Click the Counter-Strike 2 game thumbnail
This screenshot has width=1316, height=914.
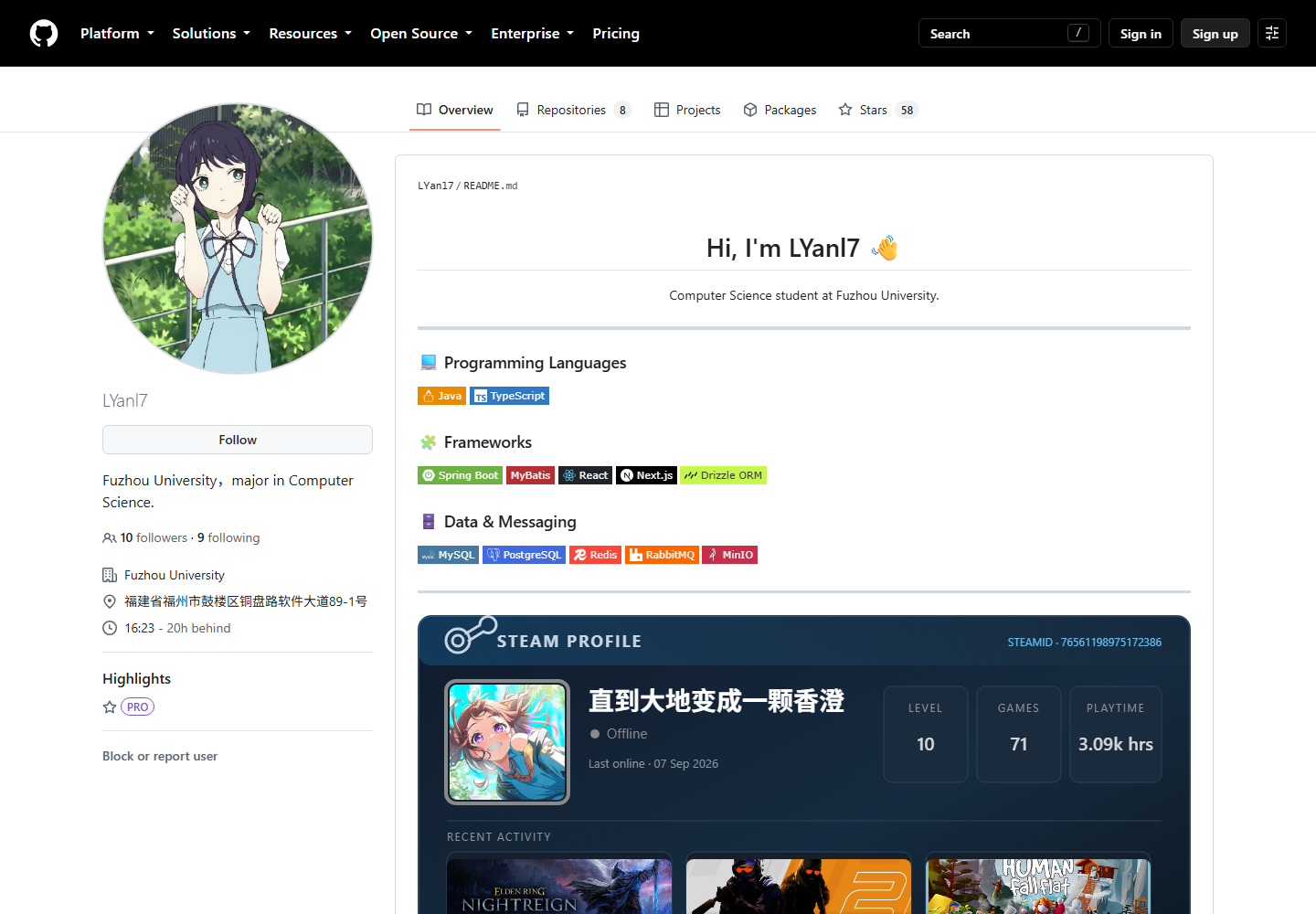[x=799, y=885]
